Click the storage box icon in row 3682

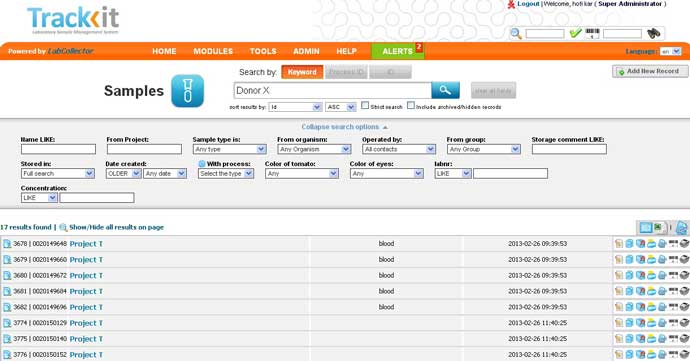click(640, 307)
